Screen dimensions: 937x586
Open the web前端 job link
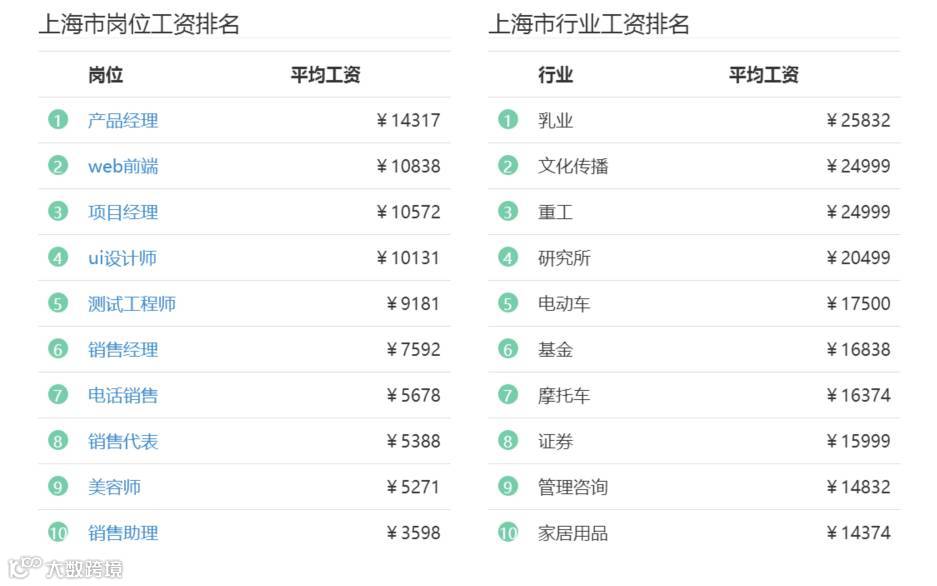coord(123,166)
